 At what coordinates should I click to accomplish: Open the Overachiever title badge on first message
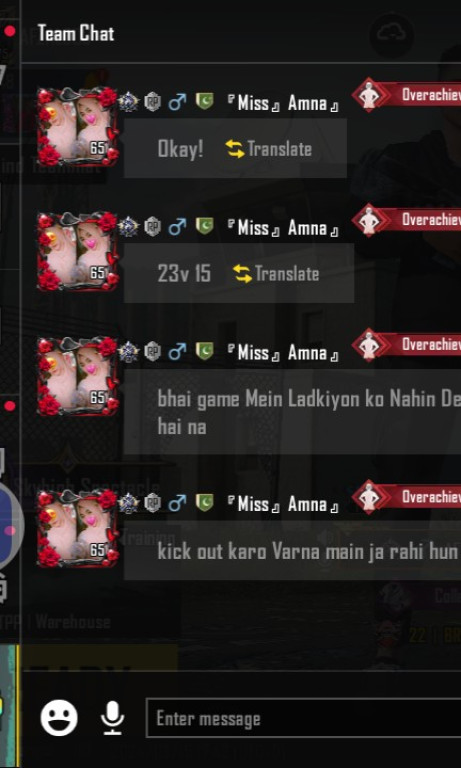point(407,95)
